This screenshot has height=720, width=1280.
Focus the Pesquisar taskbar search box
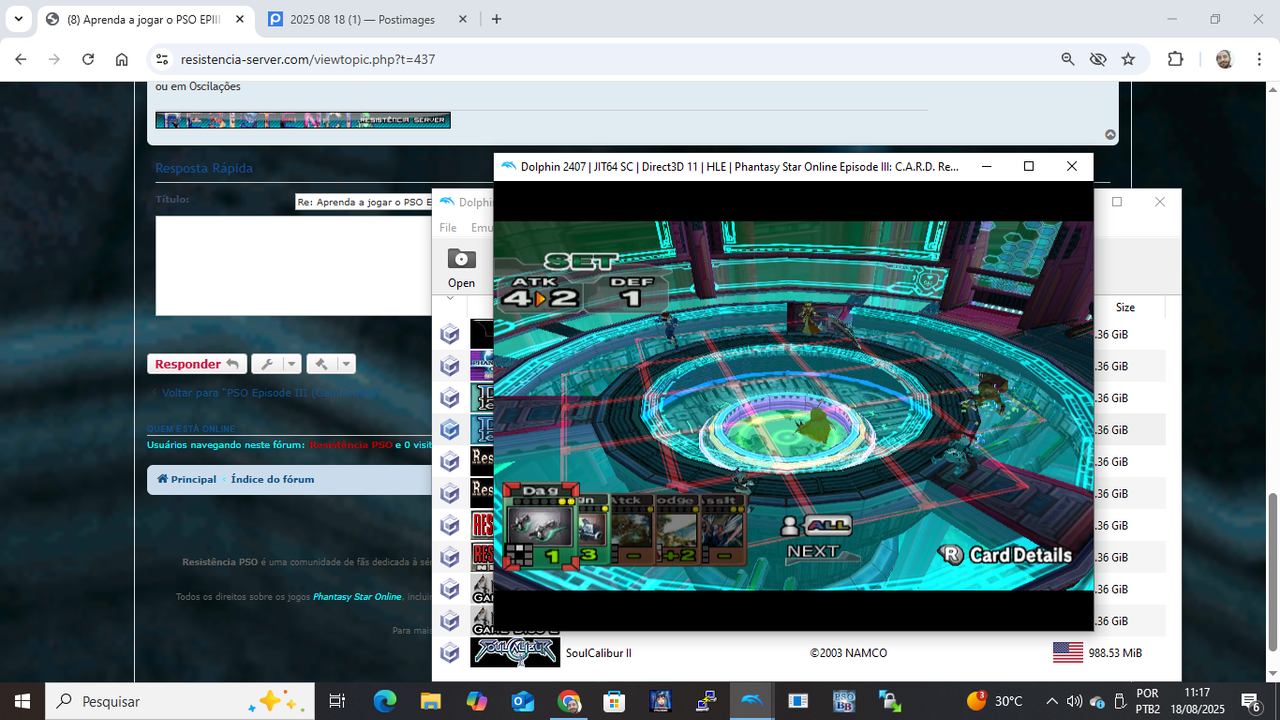180,701
